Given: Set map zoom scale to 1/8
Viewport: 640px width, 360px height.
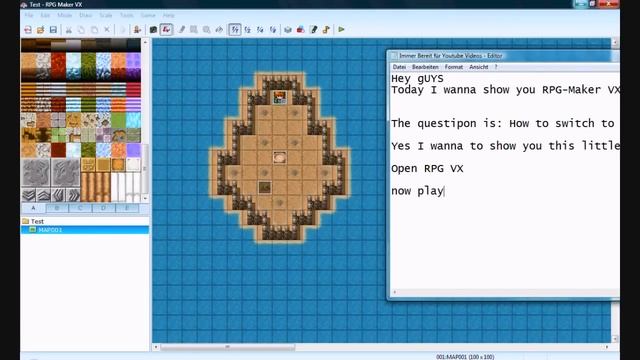Looking at the screenshot, I should tap(273, 29).
